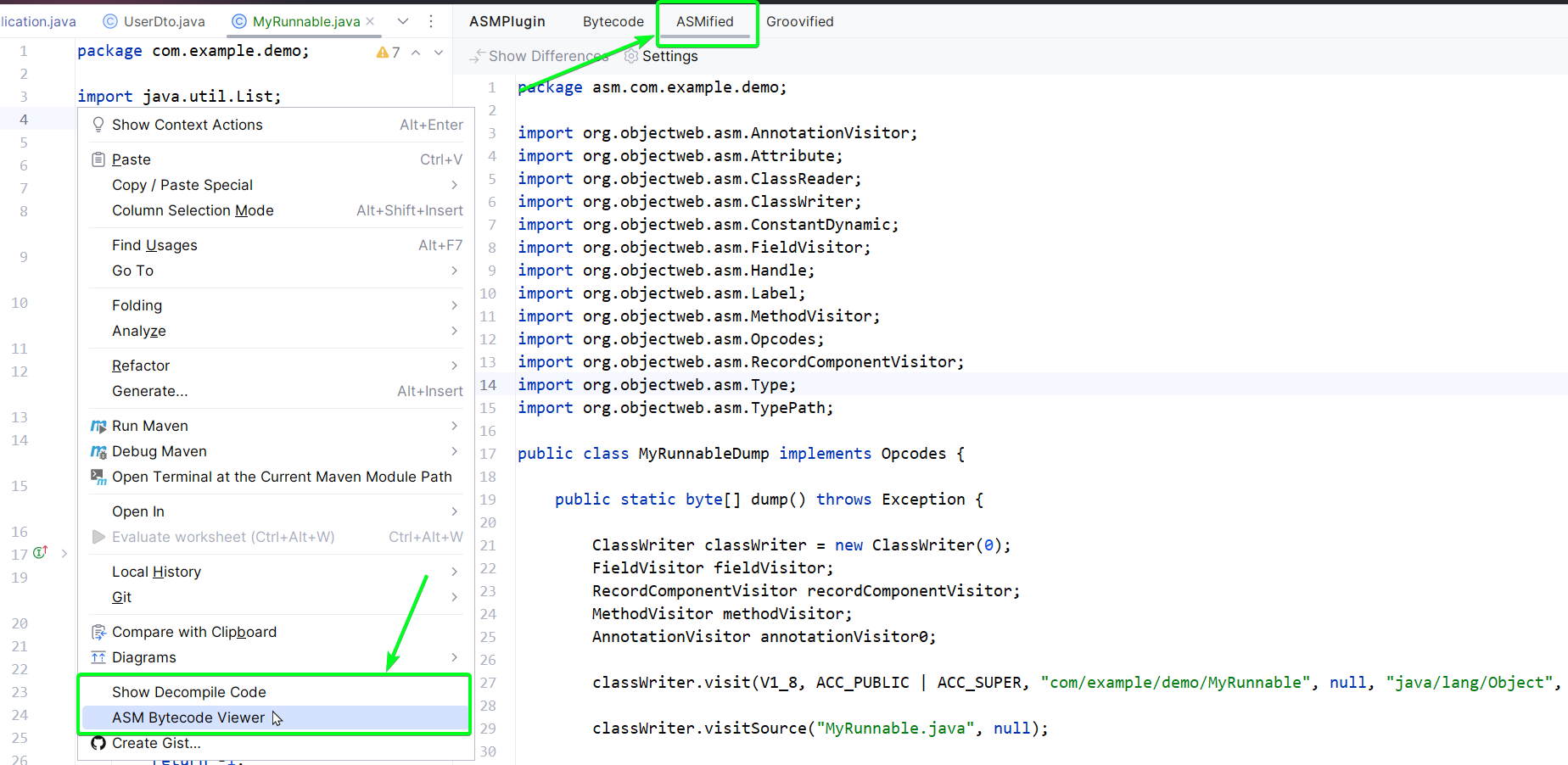Expand the hidden editor tabs dropdown

[403, 21]
